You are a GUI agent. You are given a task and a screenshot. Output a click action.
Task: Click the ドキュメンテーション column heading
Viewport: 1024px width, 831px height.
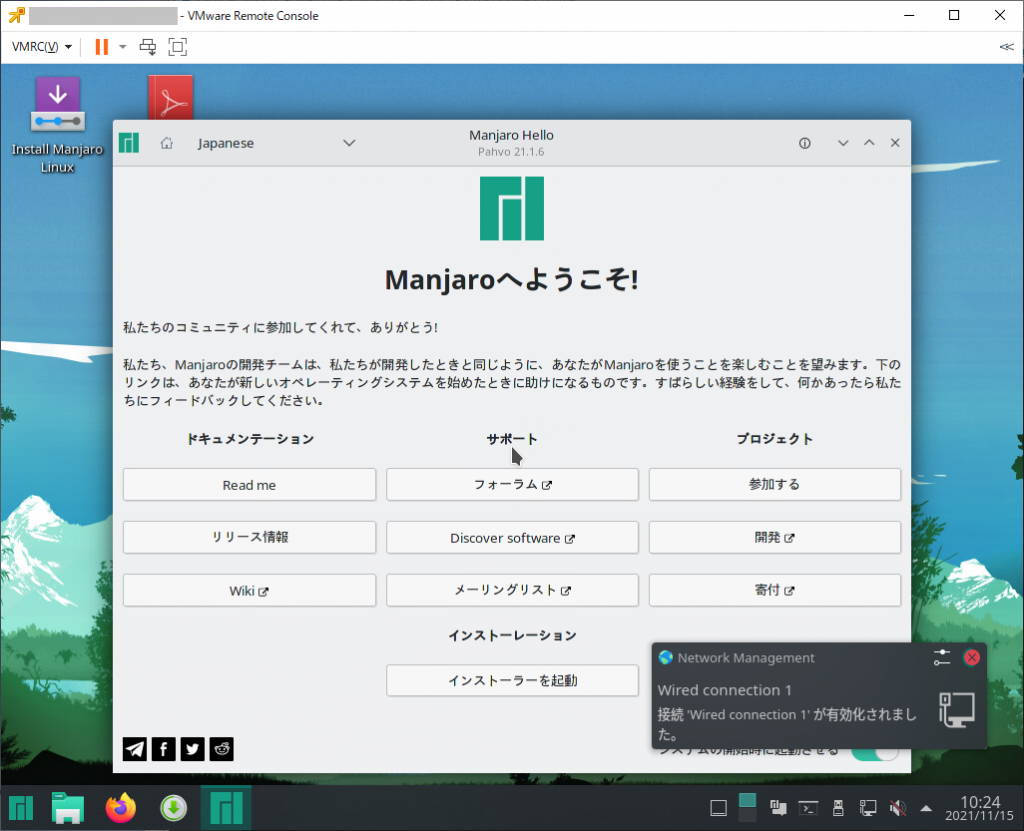(250, 439)
